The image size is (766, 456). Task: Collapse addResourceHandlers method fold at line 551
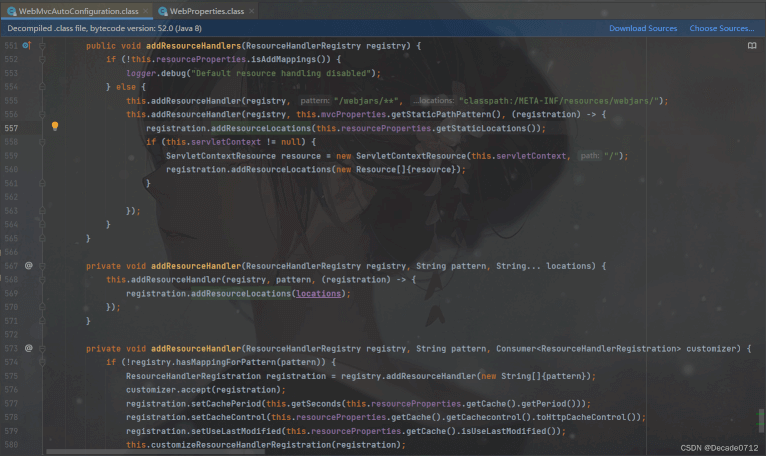[x=43, y=46]
